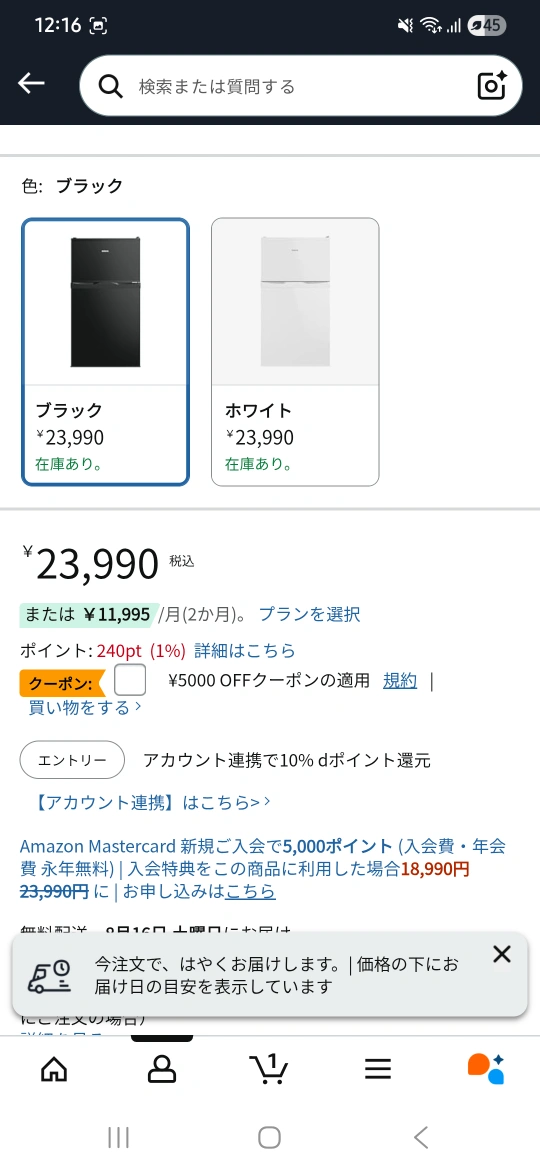Open 詳細はこちら points details link
This screenshot has height=1170, width=540.
point(245,651)
